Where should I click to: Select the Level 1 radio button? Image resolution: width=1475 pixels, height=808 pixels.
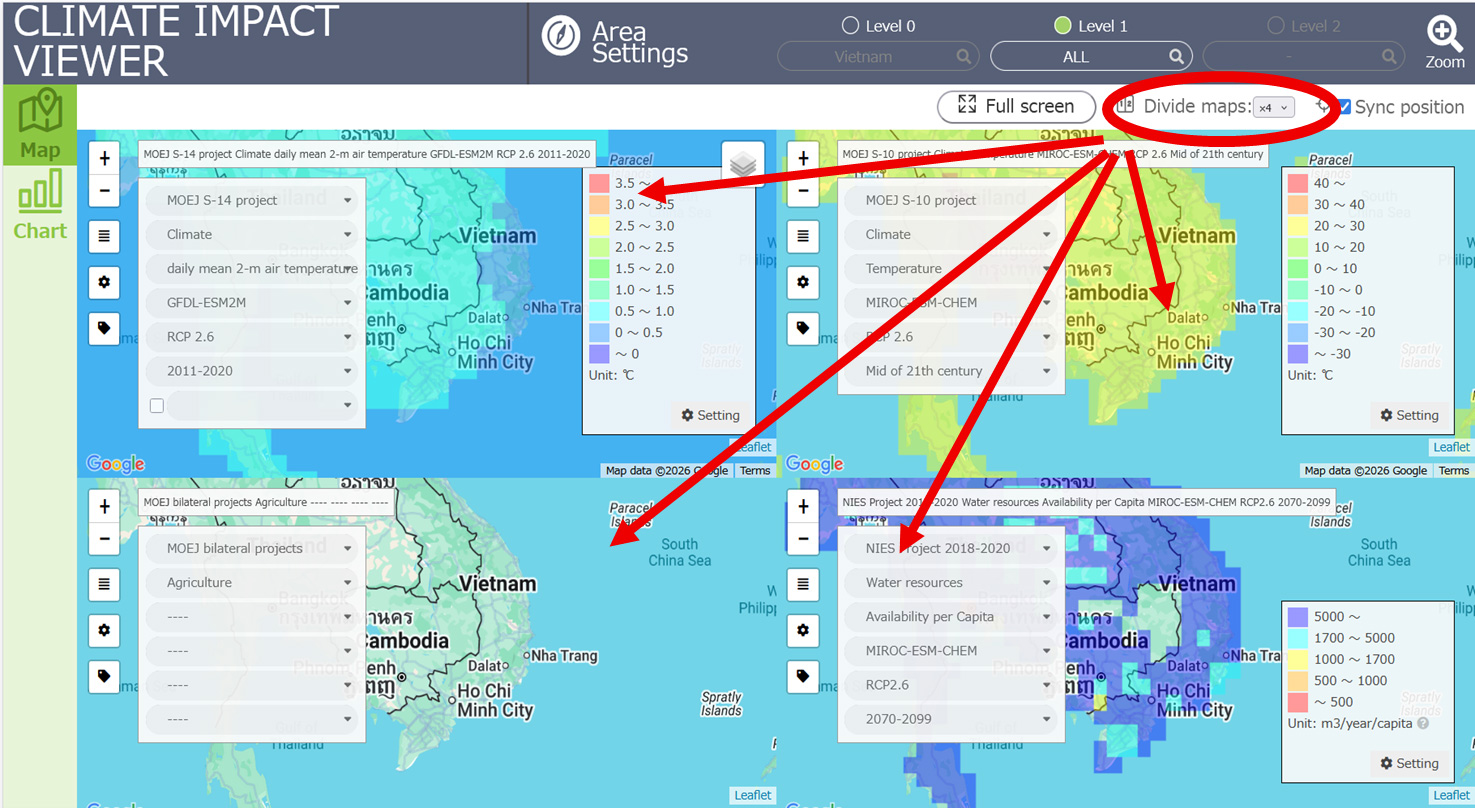(x=1062, y=26)
